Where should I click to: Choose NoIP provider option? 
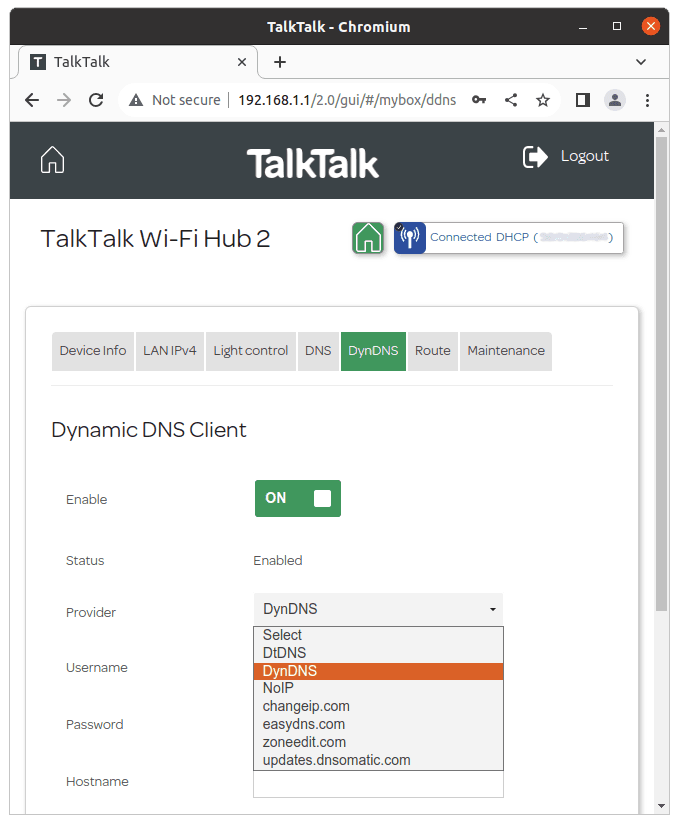pos(378,688)
